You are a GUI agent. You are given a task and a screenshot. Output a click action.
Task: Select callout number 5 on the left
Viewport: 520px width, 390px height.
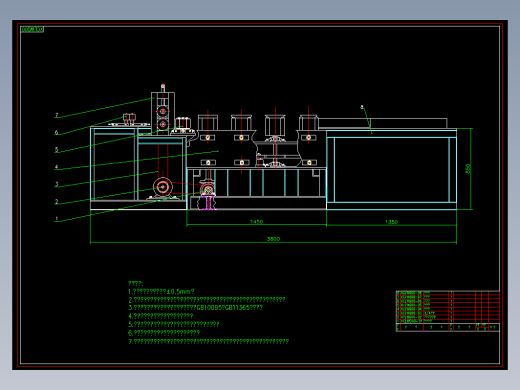57,150
